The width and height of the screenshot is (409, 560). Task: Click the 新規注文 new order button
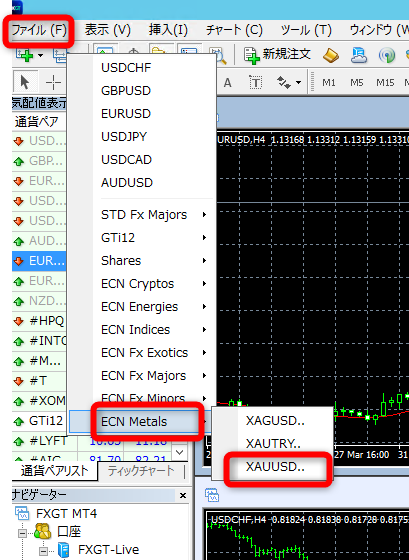277,55
